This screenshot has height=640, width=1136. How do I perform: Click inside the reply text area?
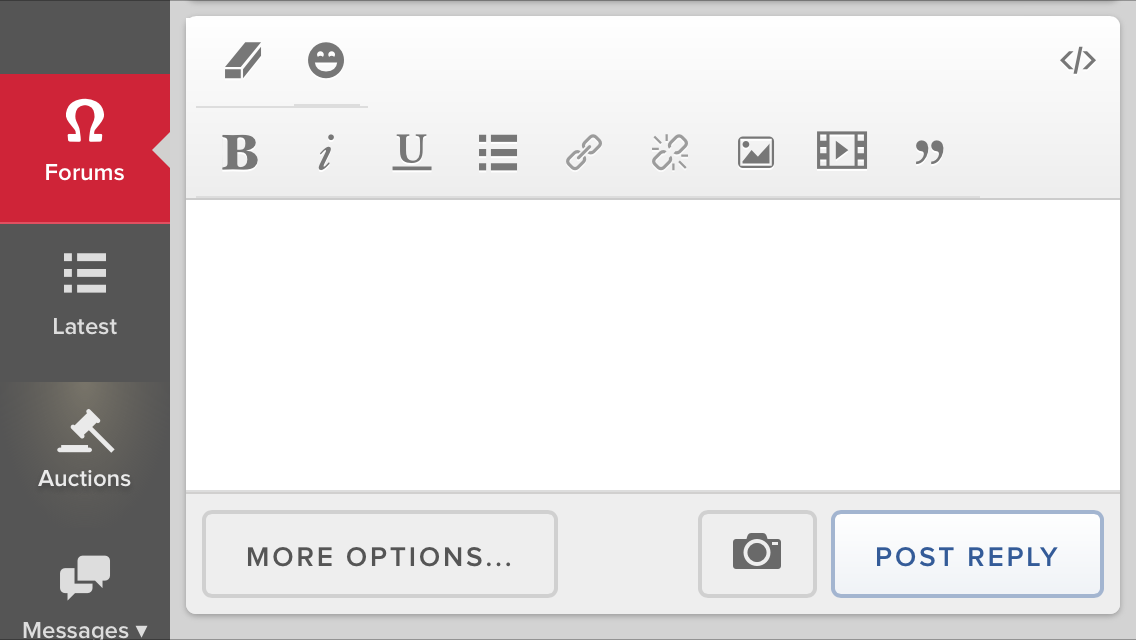pos(652,345)
